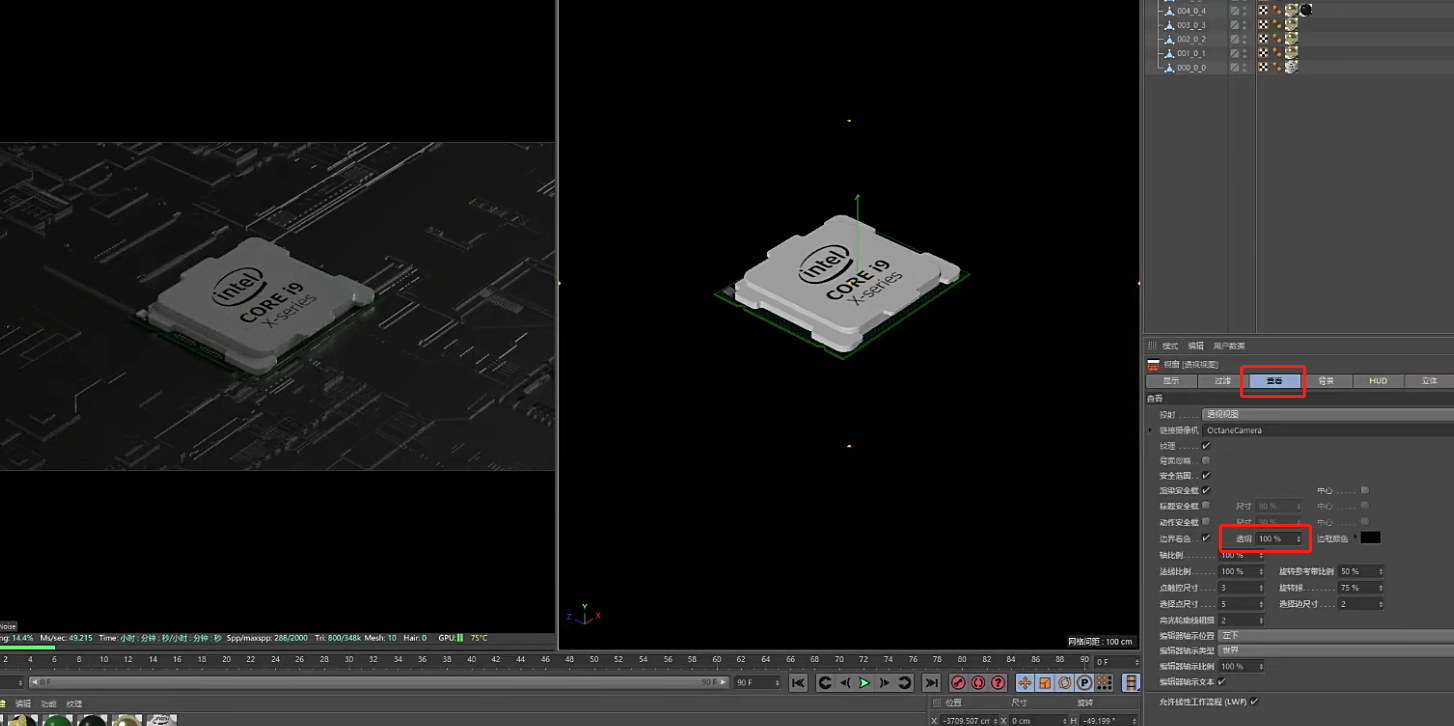Open the editor axis type dropdown 世界
Image resolution: width=1454 pixels, height=726 pixels.
coord(1336,650)
